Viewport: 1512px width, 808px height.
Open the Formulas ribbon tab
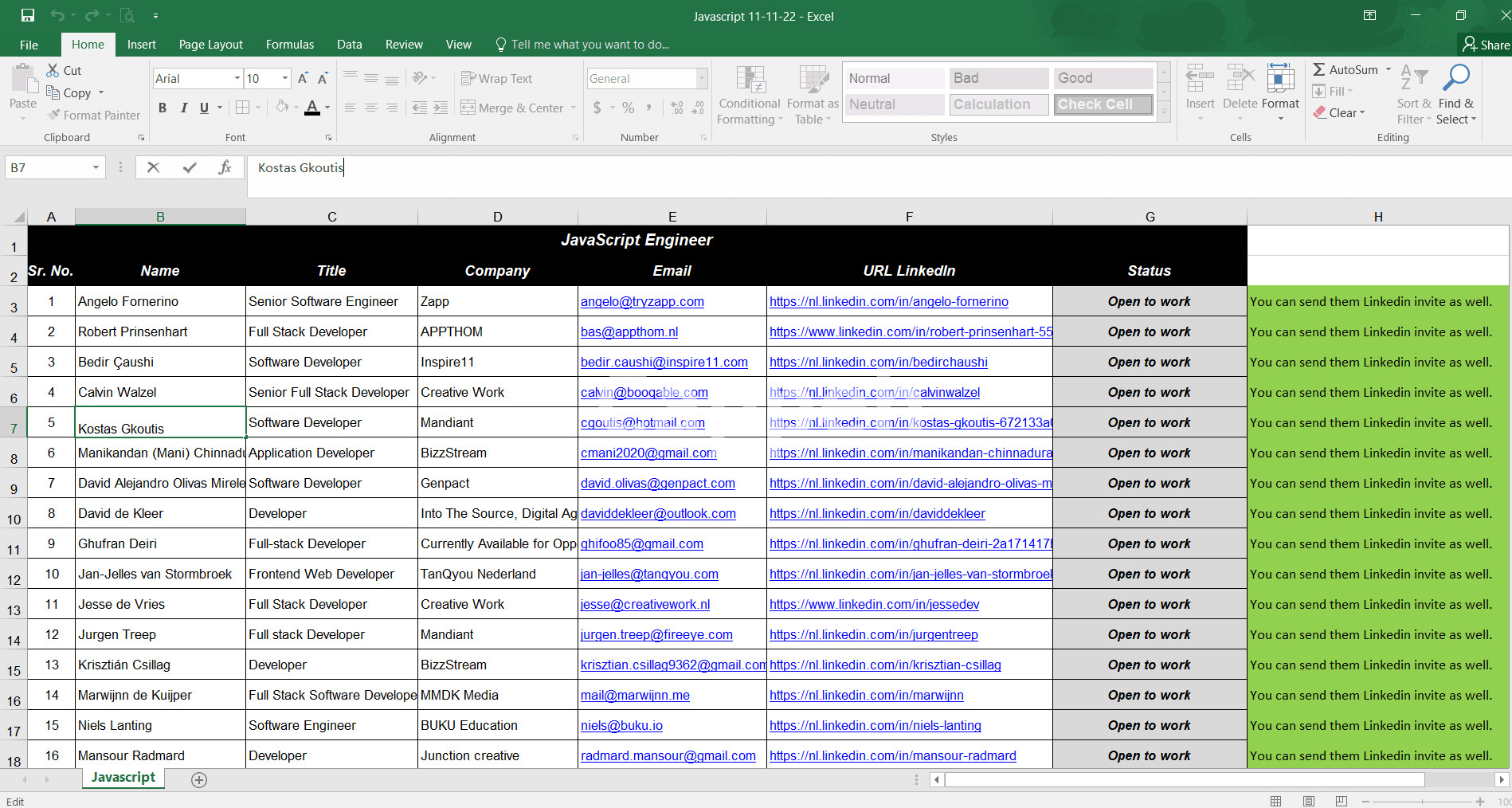pyautogui.click(x=289, y=45)
